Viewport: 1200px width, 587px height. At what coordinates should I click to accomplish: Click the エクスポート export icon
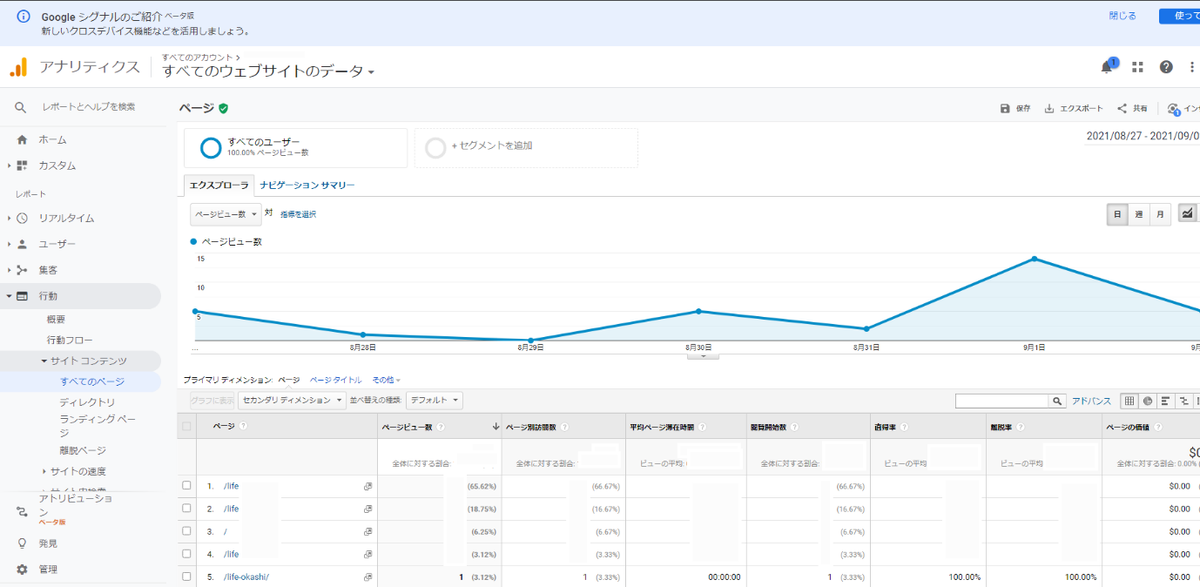pyautogui.click(x=1049, y=108)
